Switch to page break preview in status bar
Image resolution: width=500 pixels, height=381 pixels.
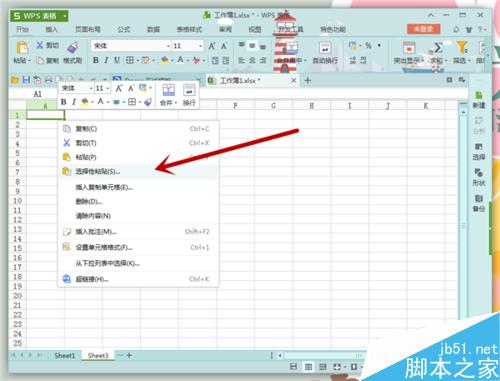pyautogui.click(x=323, y=367)
